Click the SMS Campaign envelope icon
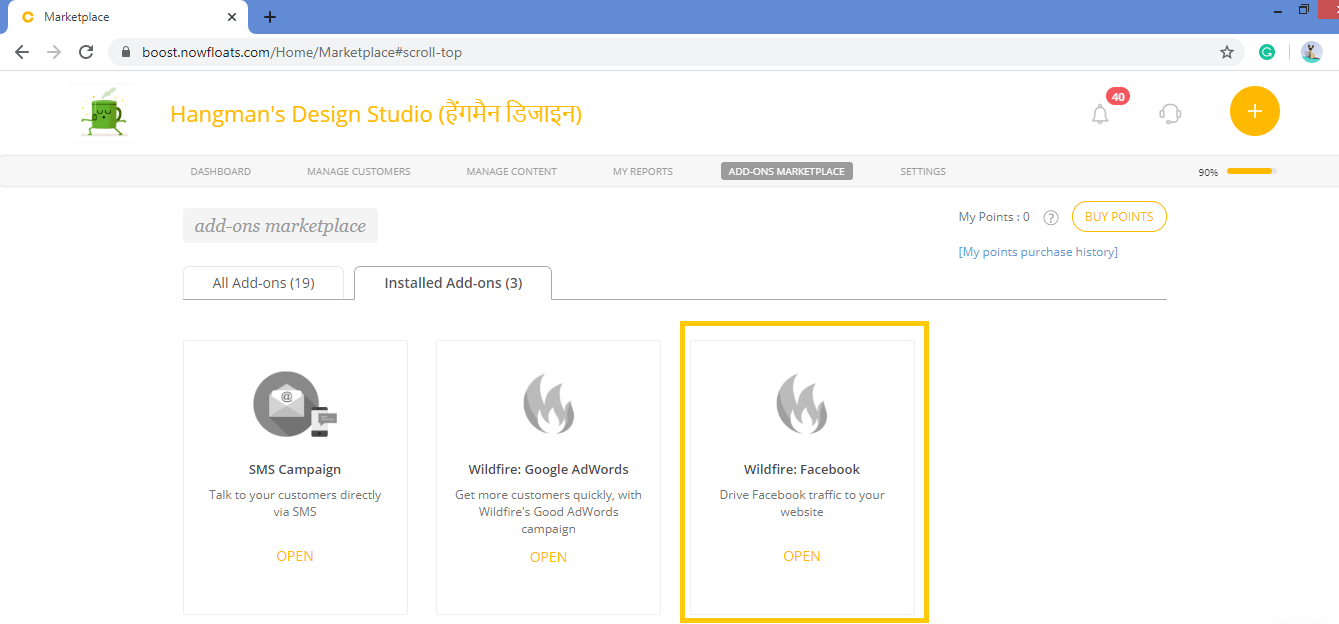 (x=295, y=404)
